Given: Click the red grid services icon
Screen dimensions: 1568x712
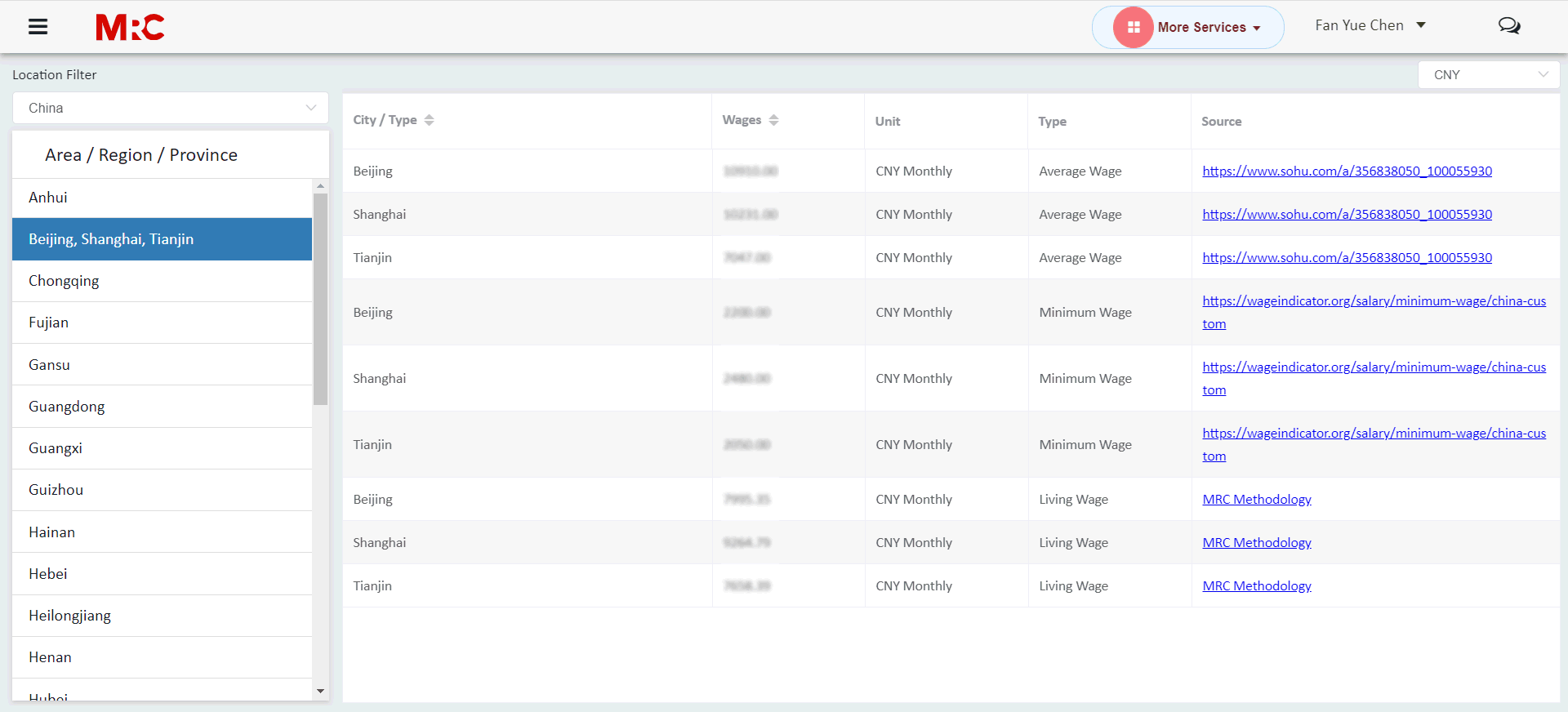Looking at the screenshot, I should (x=1133, y=27).
